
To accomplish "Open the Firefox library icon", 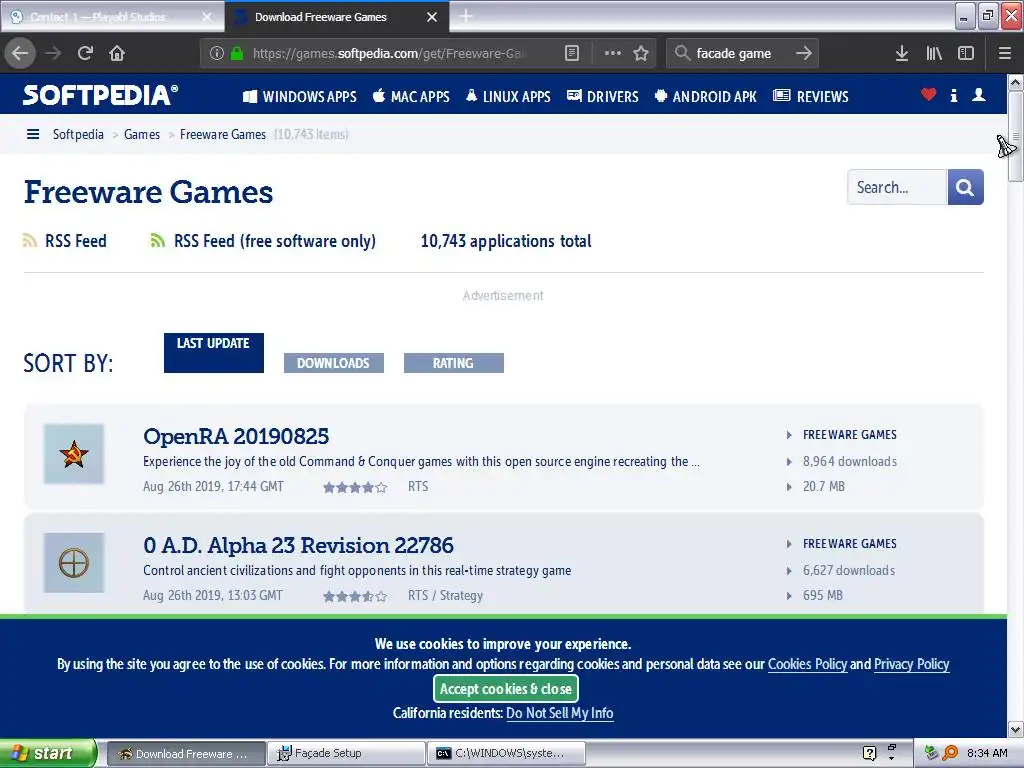I will pyautogui.click(x=934, y=53).
